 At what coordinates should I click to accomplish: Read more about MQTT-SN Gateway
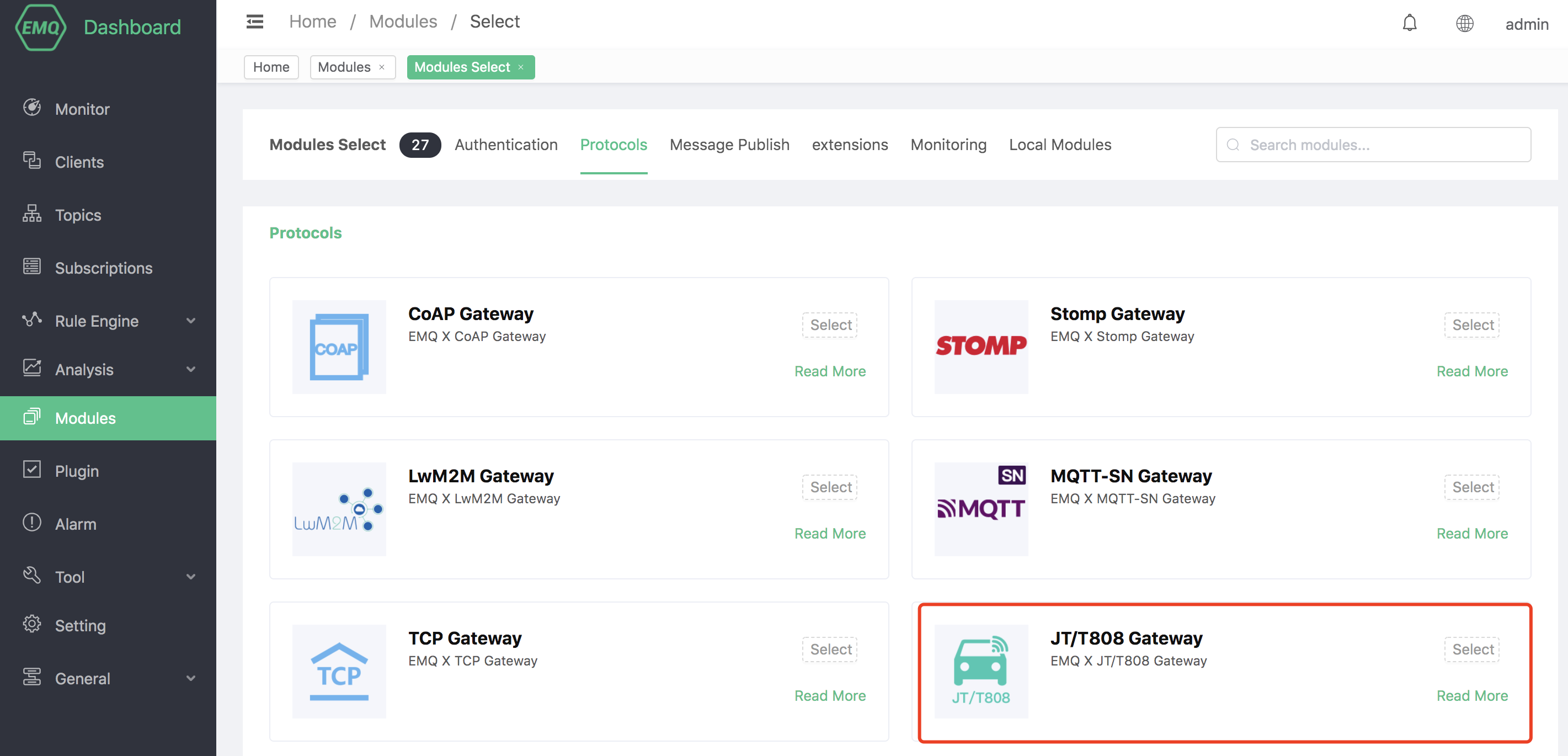coord(1472,534)
